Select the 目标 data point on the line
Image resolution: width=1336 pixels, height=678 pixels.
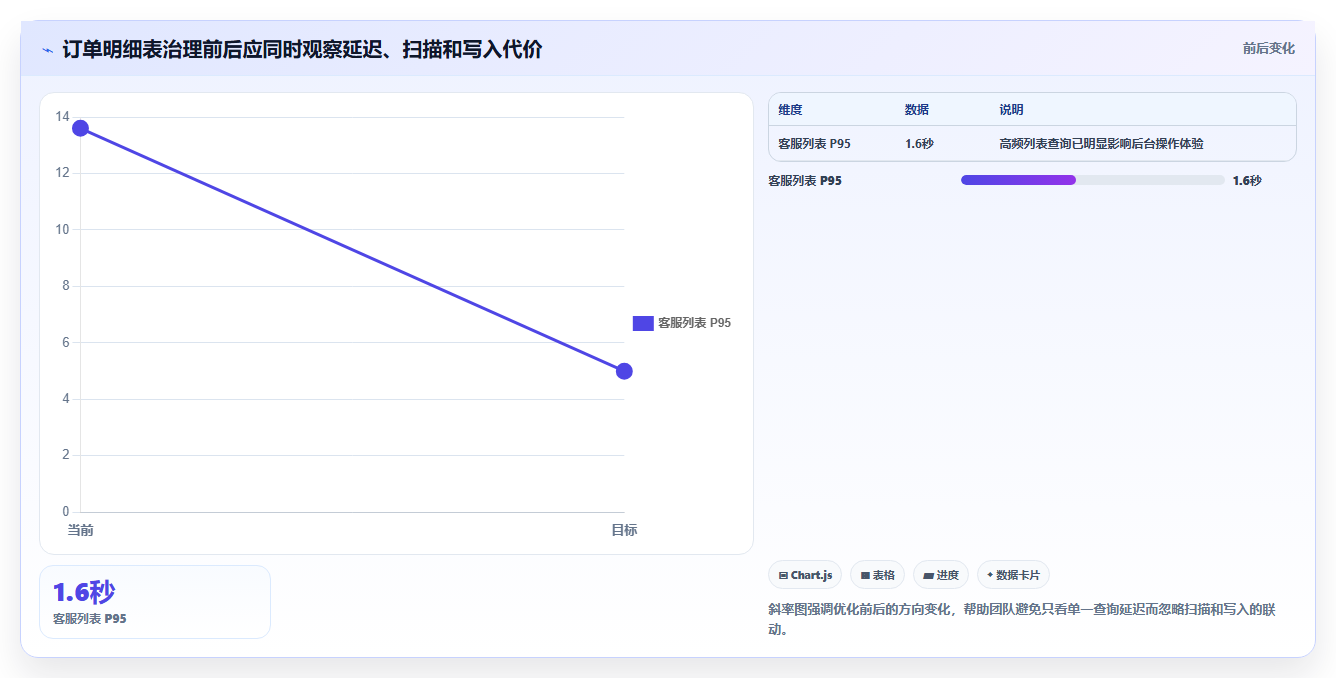[x=624, y=371]
